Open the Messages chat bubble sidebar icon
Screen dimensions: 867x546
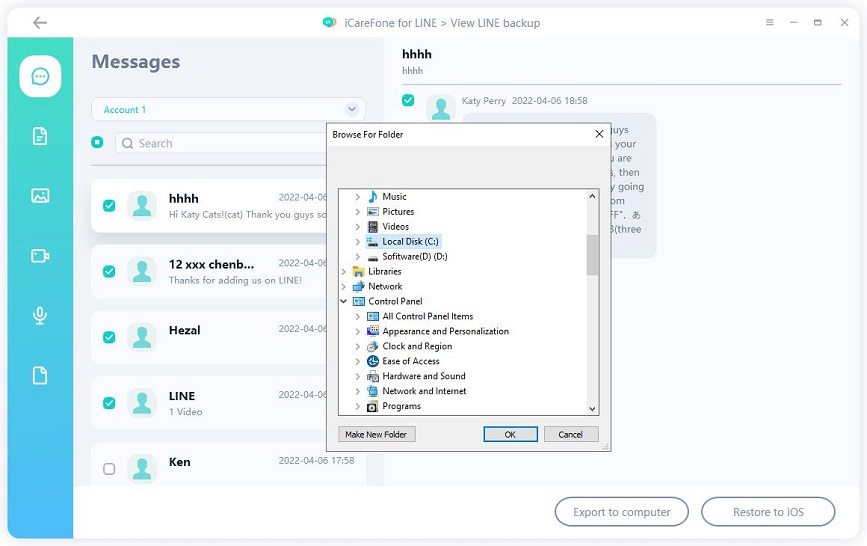coord(40,76)
